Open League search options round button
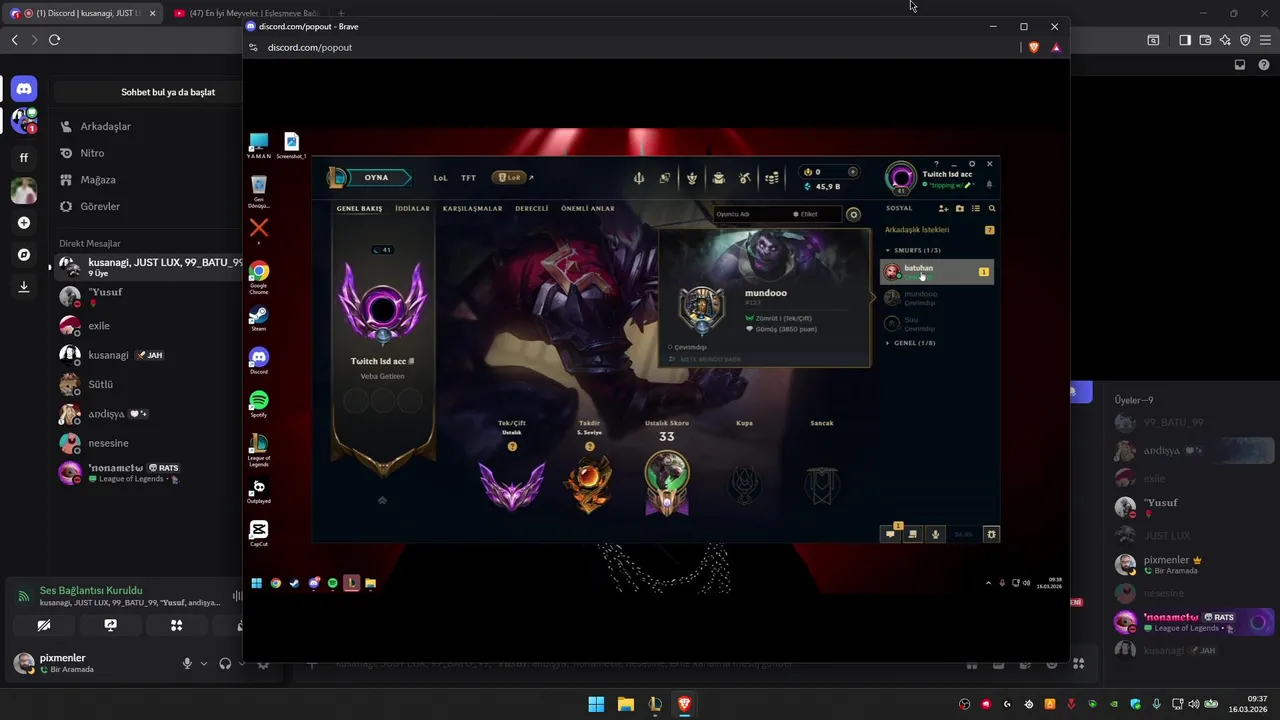Viewport: 1280px width, 720px height. click(x=853, y=214)
